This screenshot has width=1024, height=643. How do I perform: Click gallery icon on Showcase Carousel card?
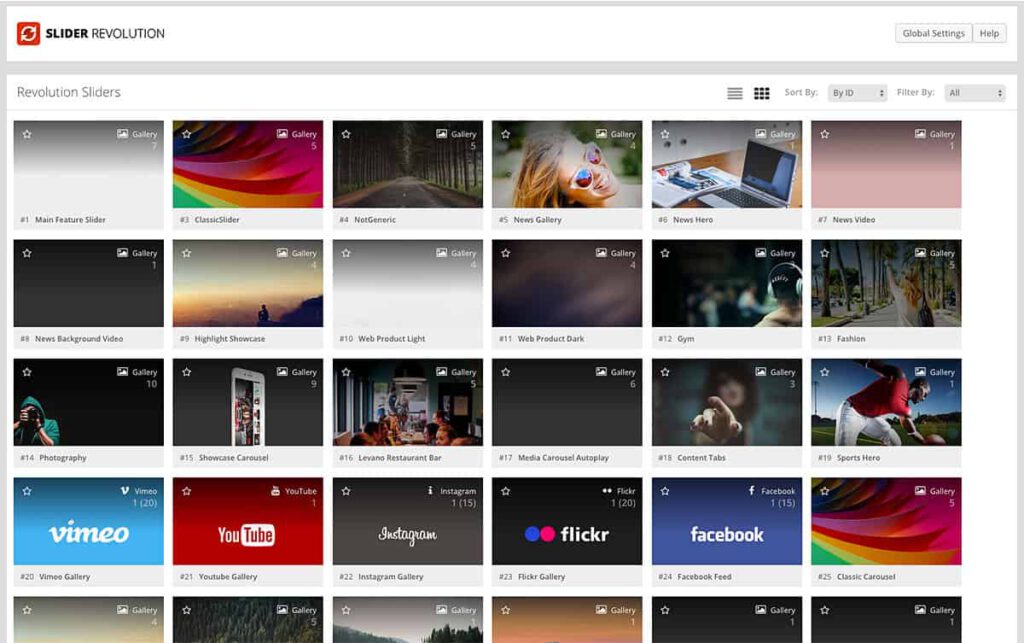282,371
